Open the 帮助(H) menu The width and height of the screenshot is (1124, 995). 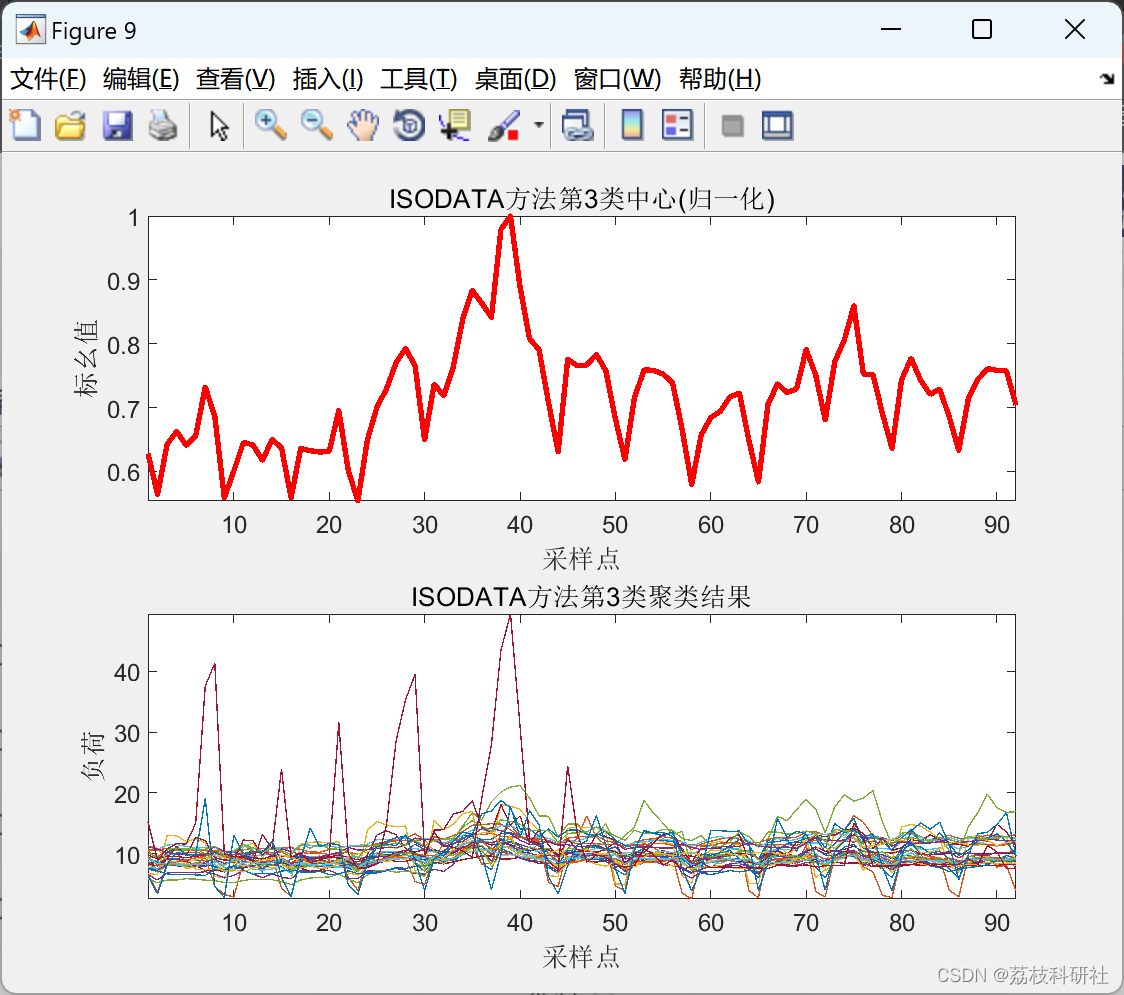click(720, 79)
